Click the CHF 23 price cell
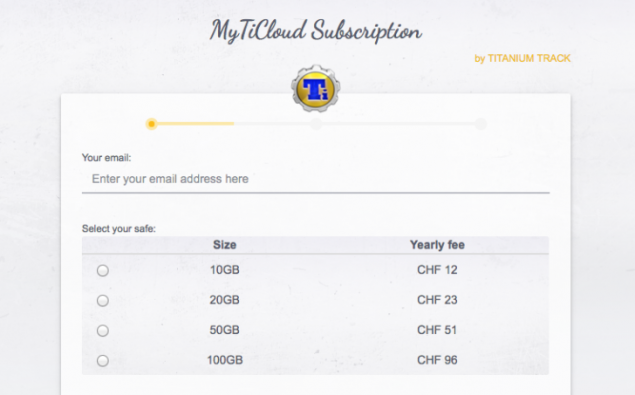 [x=437, y=300]
